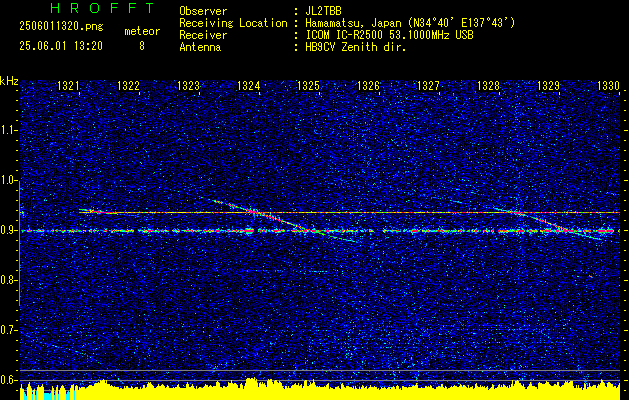
Task: Click the cyan level bars at bottom-left
Action: pos(47,394)
